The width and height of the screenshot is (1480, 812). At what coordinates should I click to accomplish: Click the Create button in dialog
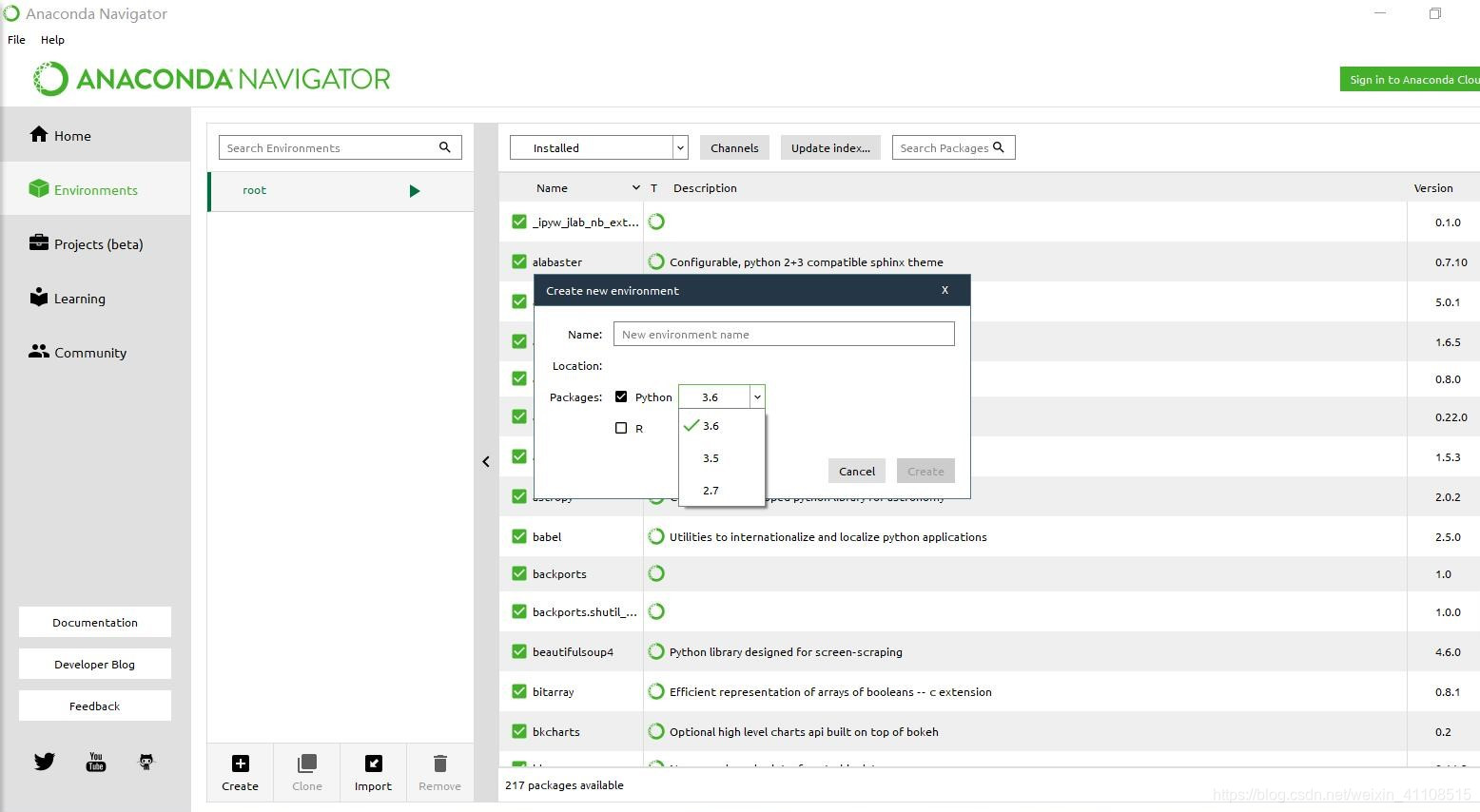click(x=925, y=471)
